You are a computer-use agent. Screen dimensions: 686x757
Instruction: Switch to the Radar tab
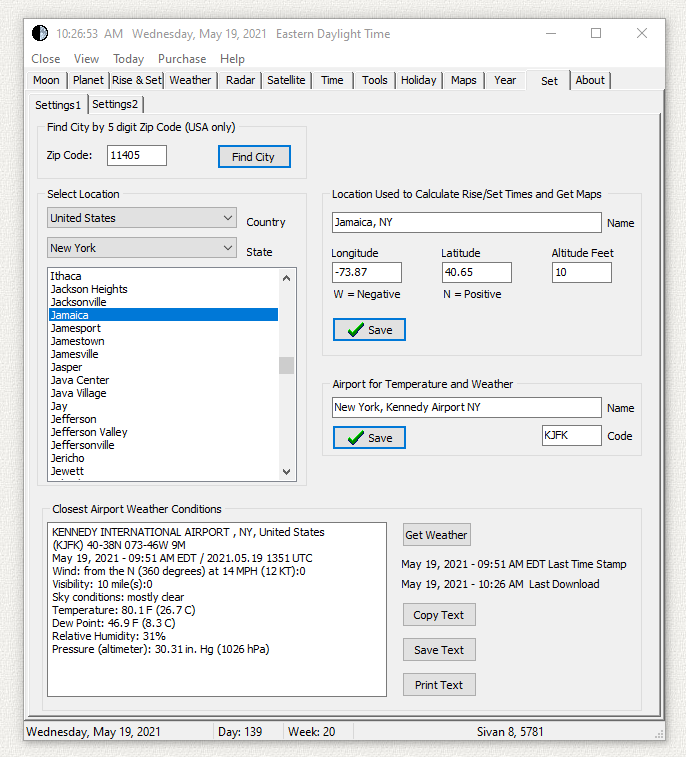(240, 80)
